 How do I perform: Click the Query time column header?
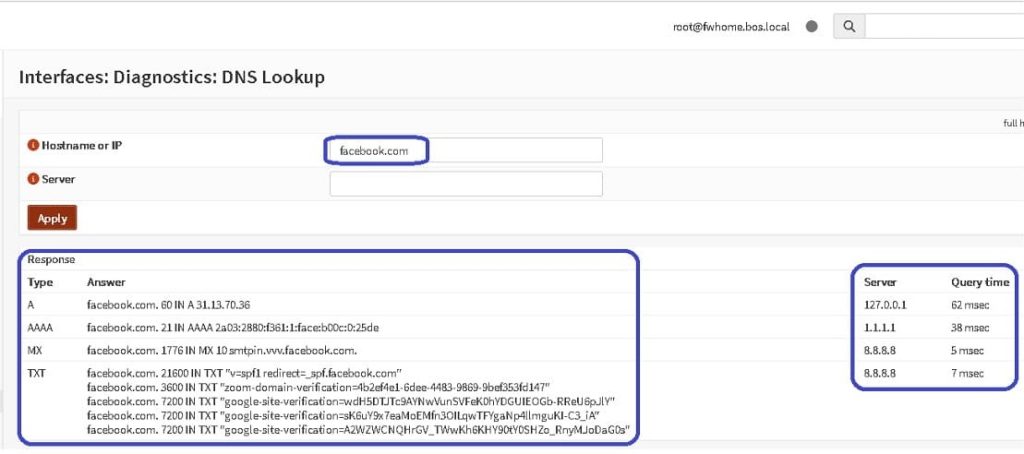tap(980, 282)
